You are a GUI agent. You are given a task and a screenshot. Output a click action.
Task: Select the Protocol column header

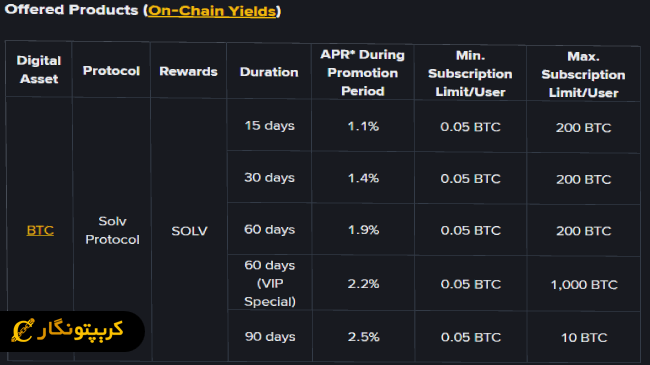(111, 71)
